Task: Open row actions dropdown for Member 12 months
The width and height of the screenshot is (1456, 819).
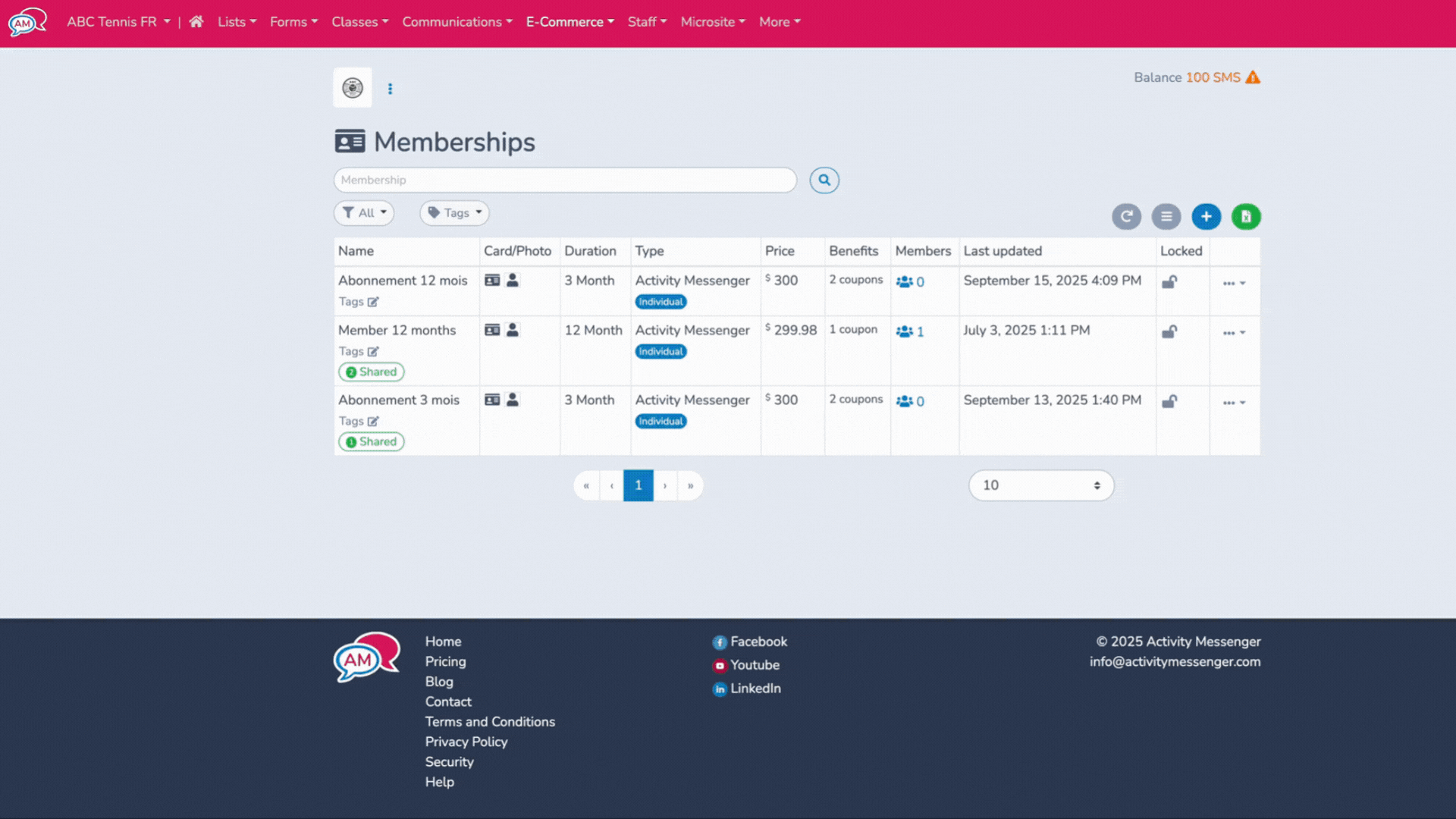Action: (x=1232, y=331)
